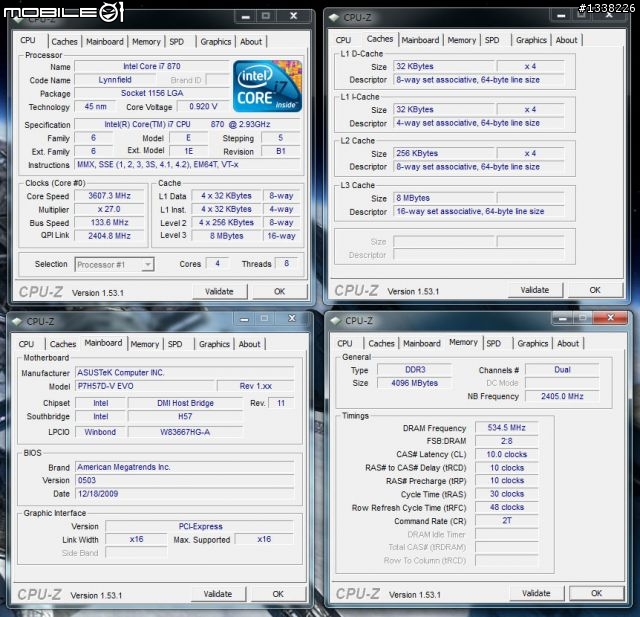Image resolution: width=640 pixels, height=617 pixels.
Task: Click the NB Frequency value '2405.0 MHz'
Action: [562, 396]
